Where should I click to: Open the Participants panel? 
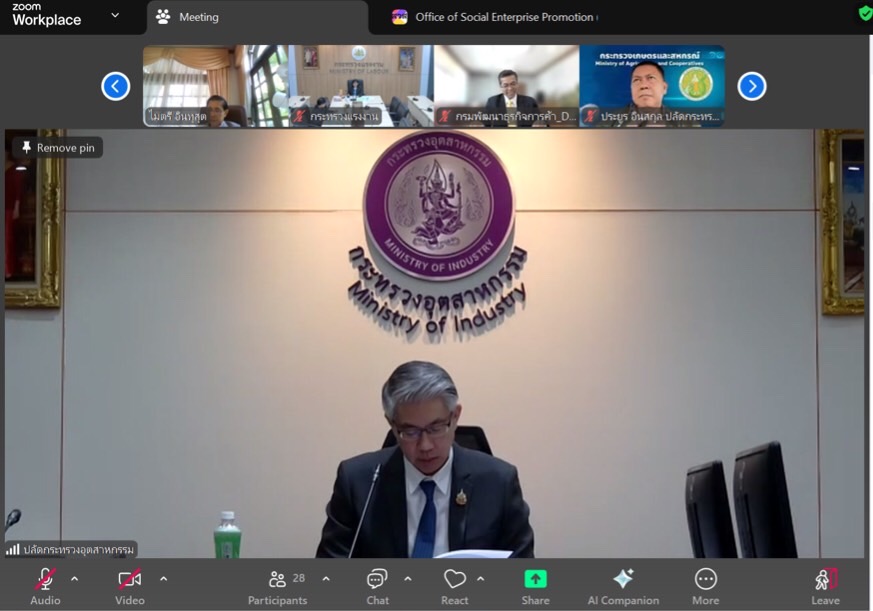tap(277, 586)
